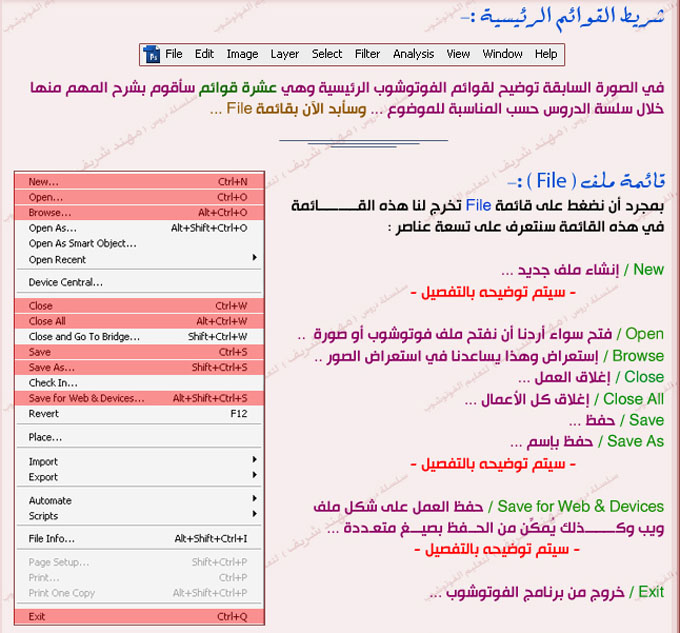680x633 pixels.
Task: Click the green 'Save As' tutorial label
Action: coord(635,441)
